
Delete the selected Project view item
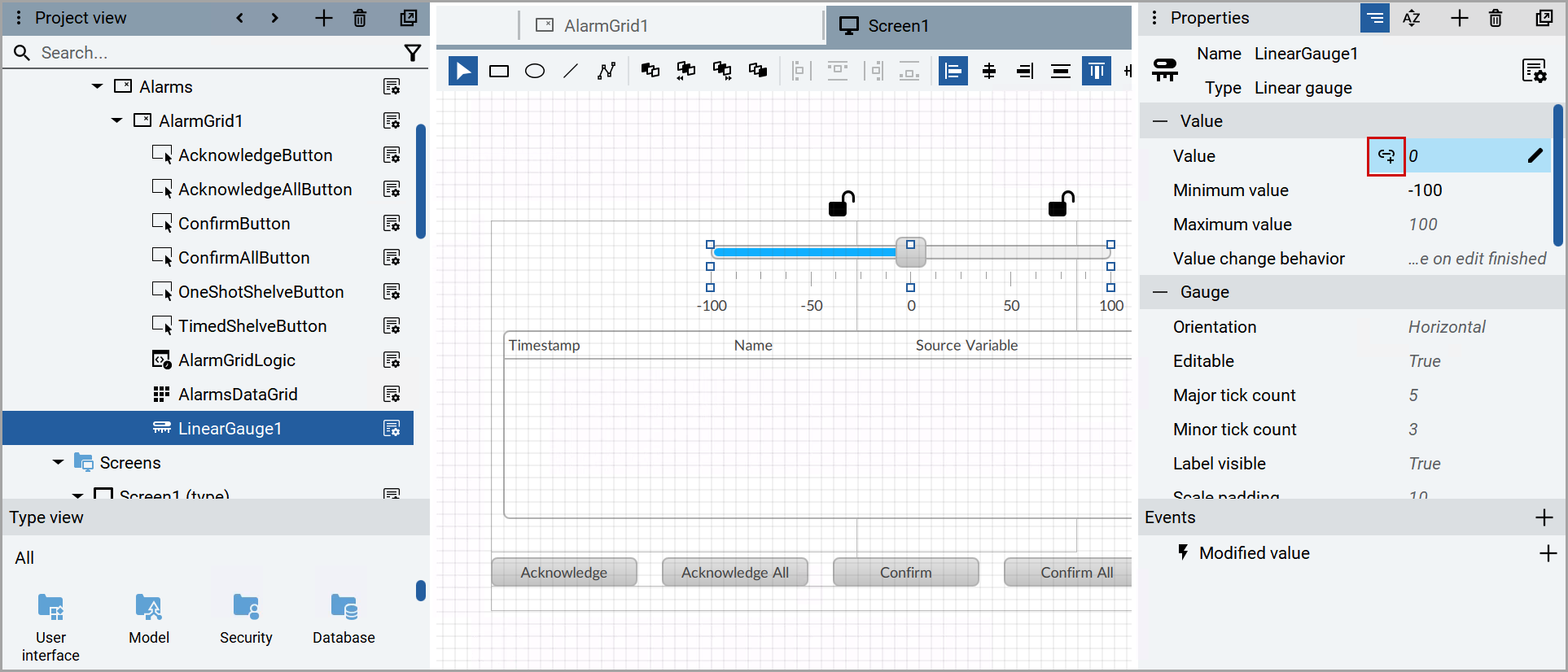(360, 18)
